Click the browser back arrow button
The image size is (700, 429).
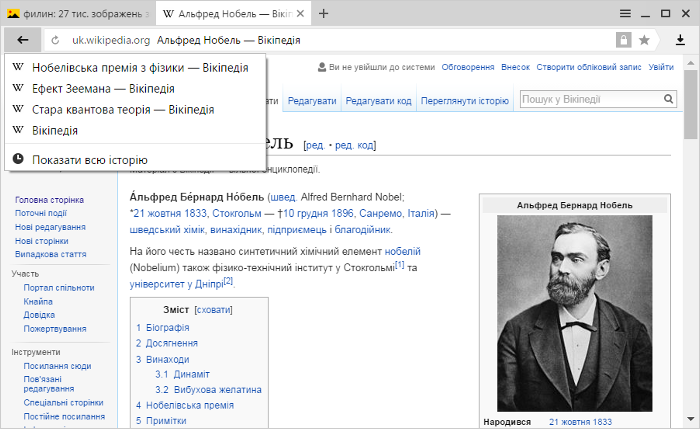[x=23, y=40]
